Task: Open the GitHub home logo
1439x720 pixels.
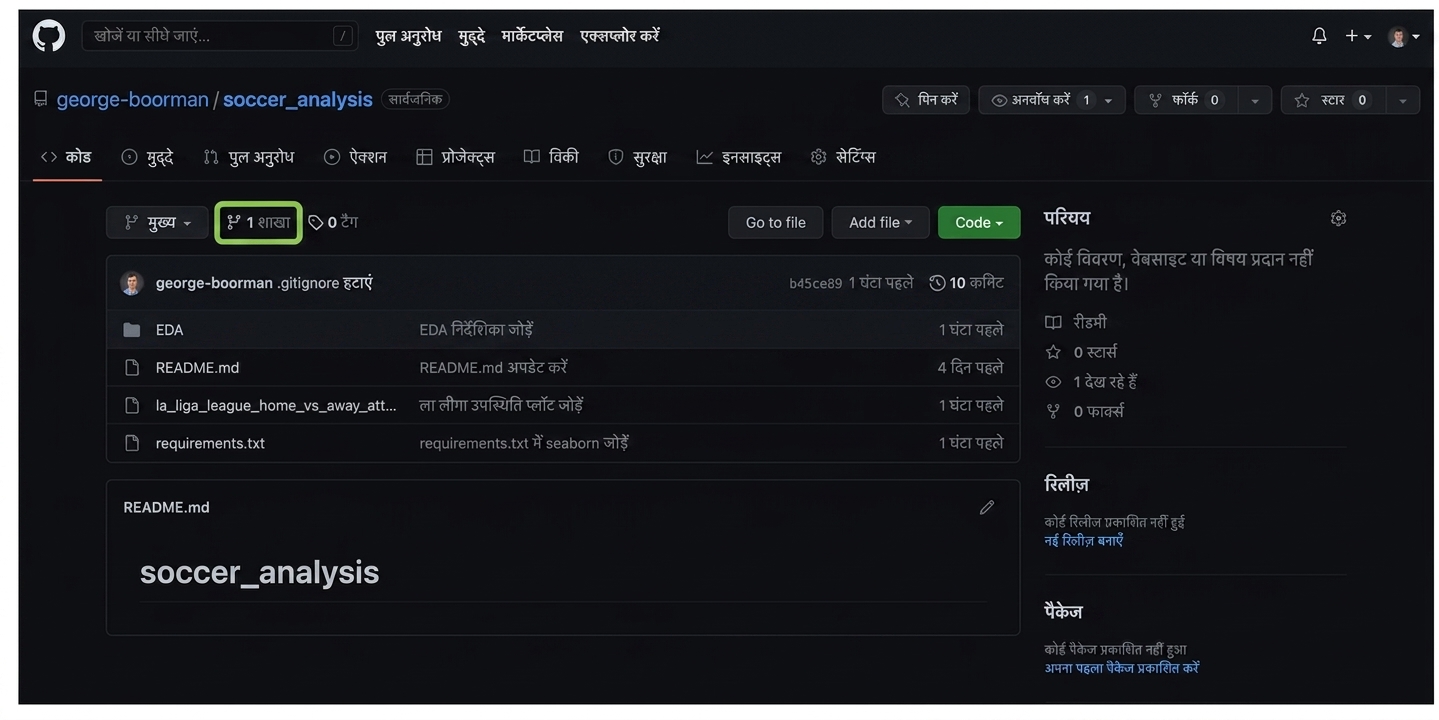Action: 48,36
